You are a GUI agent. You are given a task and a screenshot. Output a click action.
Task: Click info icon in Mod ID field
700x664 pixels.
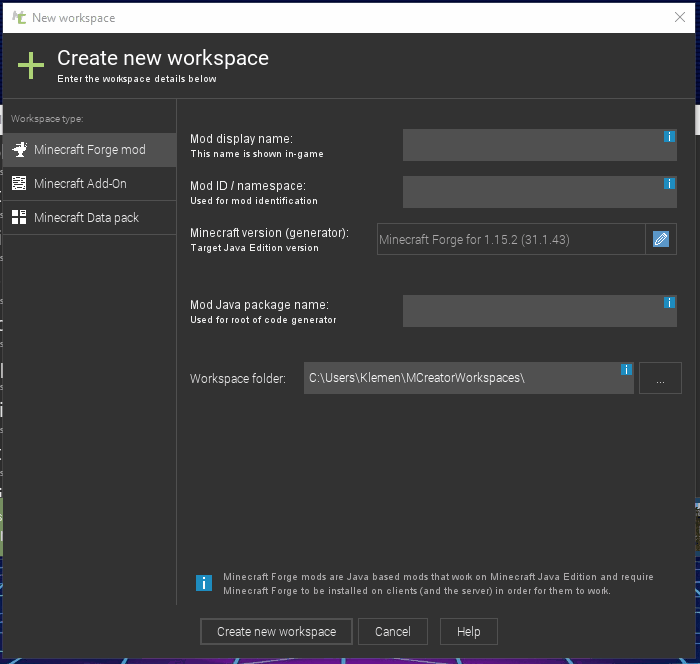tap(669, 184)
